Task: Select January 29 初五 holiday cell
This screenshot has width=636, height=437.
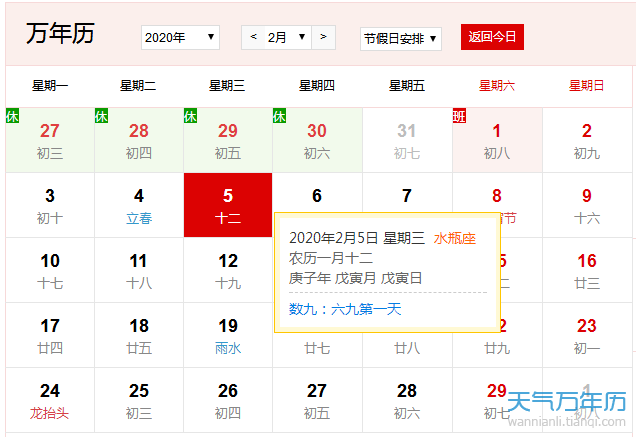Action: pyautogui.click(x=228, y=140)
